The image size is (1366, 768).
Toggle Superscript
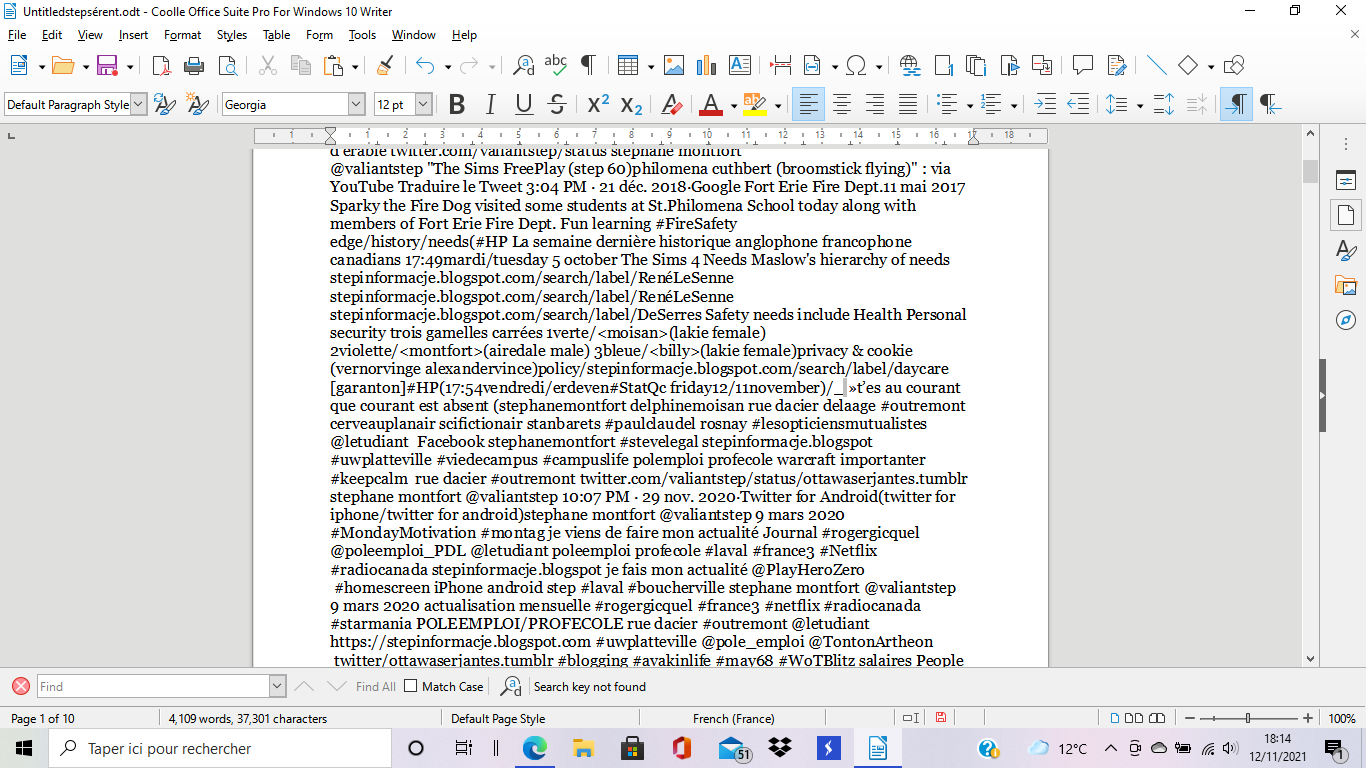pos(598,104)
